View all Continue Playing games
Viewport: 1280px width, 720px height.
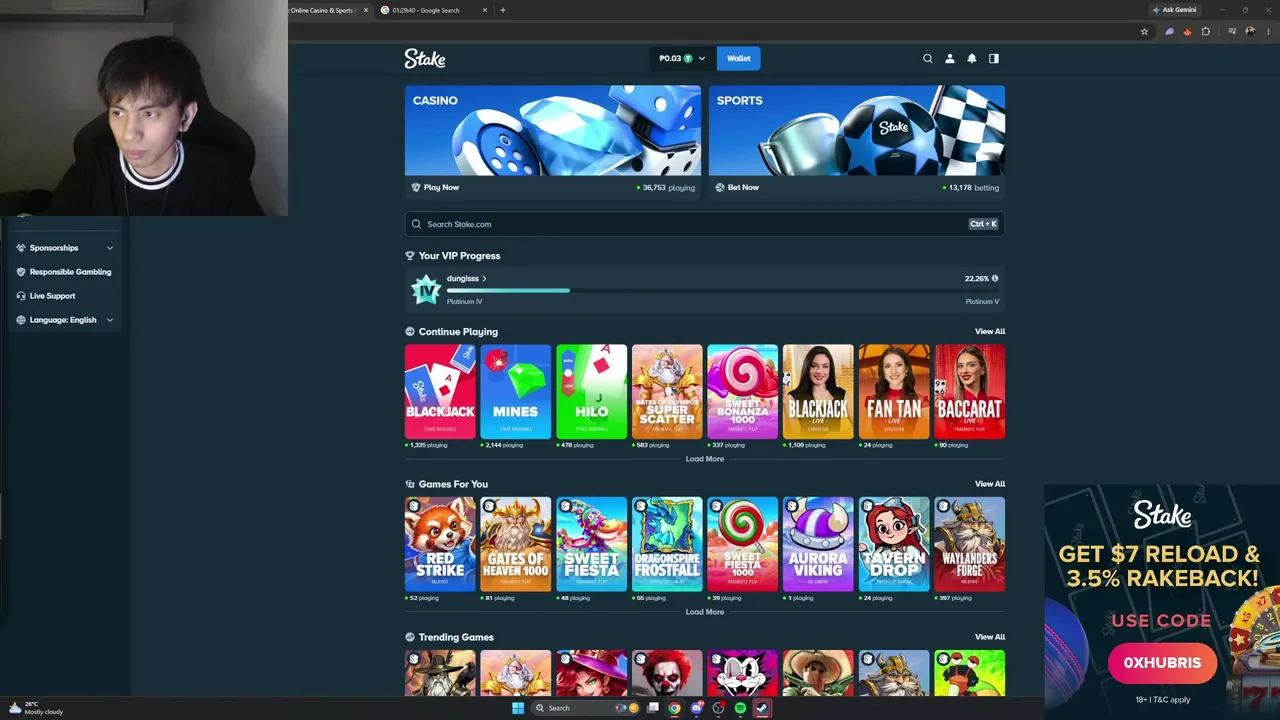[x=990, y=331]
